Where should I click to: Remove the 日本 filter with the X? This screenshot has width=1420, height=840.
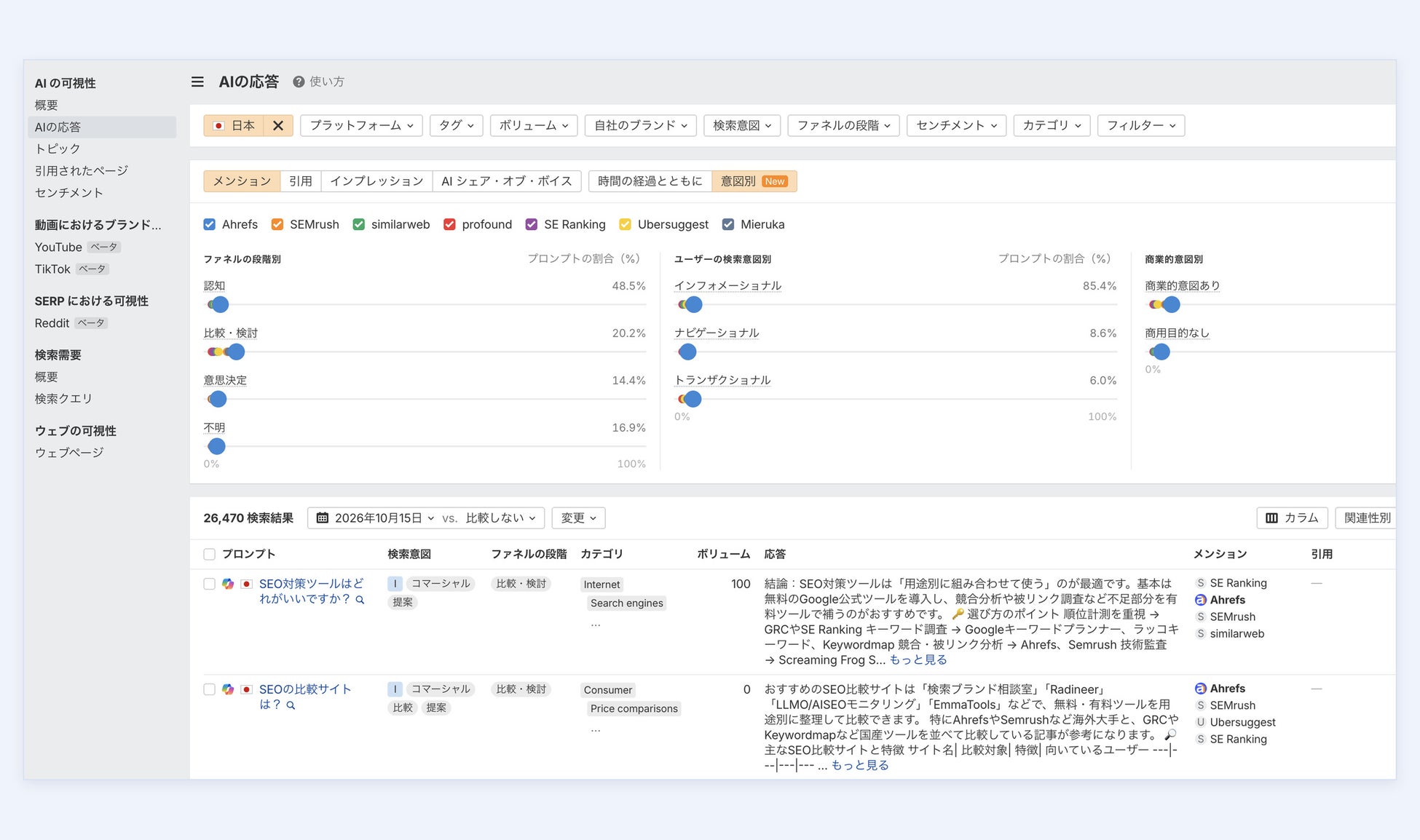(x=278, y=125)
